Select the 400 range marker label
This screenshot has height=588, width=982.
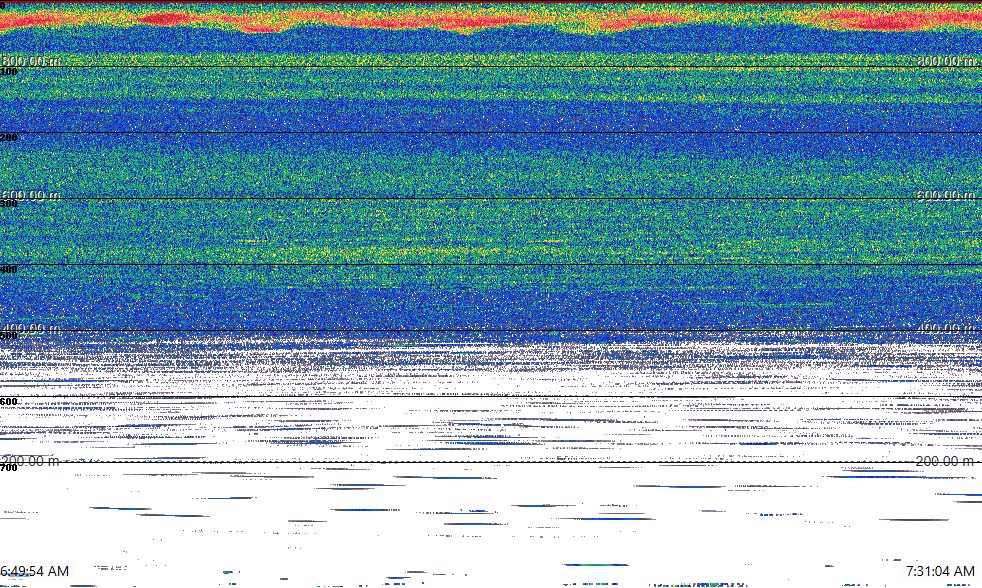coord(9,270)
